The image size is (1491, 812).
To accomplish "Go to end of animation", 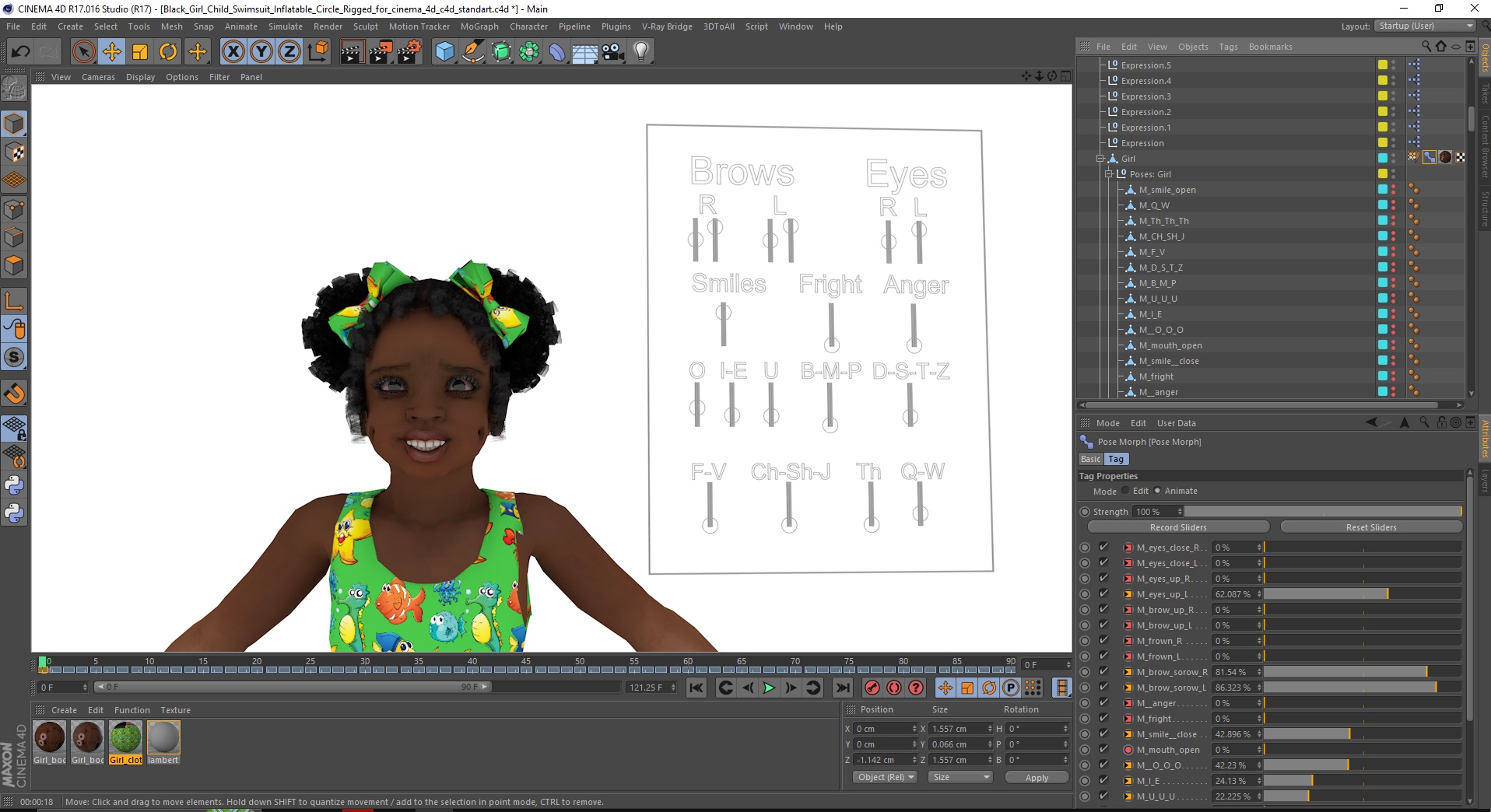I will tap(843, 688).
